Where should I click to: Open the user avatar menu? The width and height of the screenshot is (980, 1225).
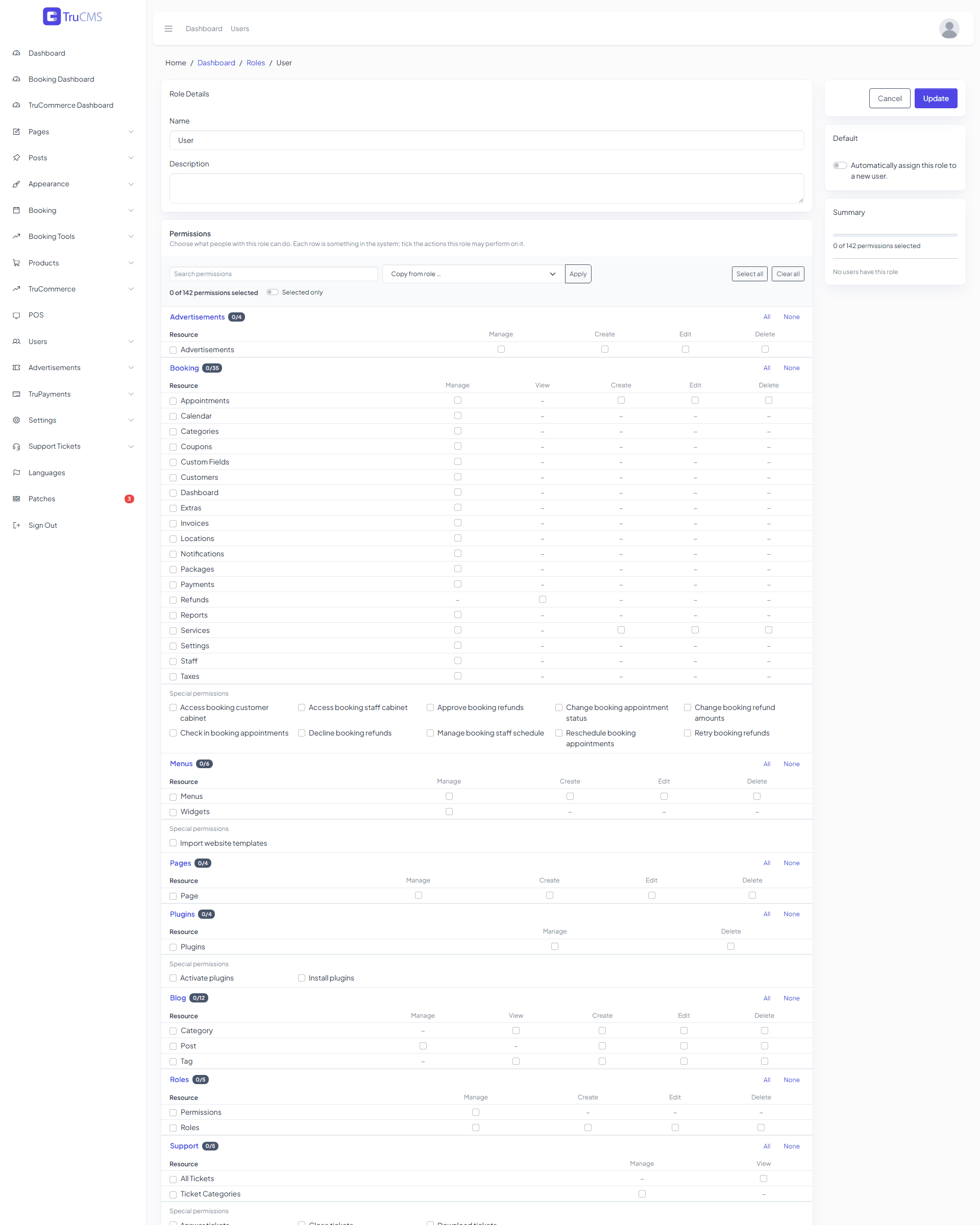[x=949, y=29]
